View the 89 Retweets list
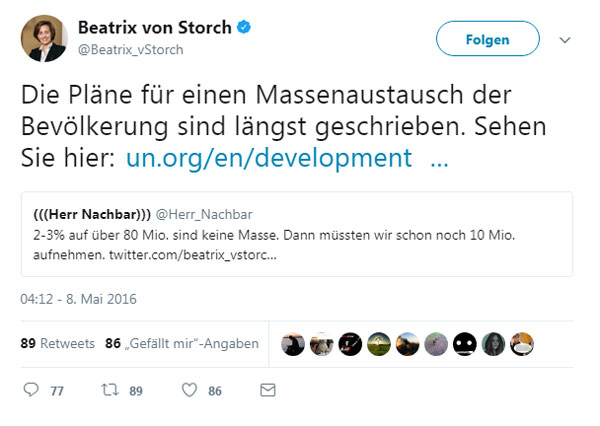This screenshot has height=426, width=600. (57, 343)
